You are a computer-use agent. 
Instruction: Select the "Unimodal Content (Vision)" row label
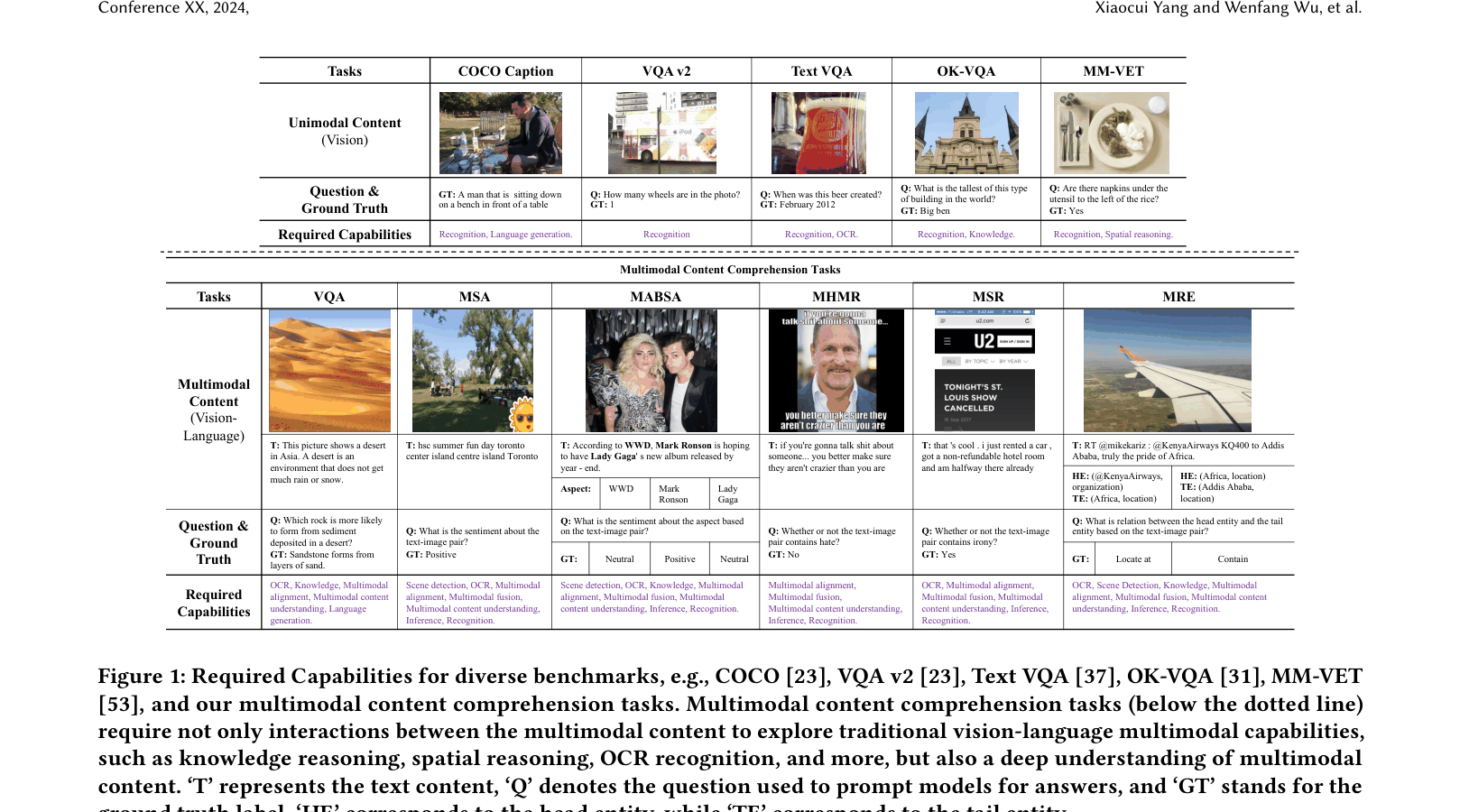pyautogui.click(x=345, y=131)
